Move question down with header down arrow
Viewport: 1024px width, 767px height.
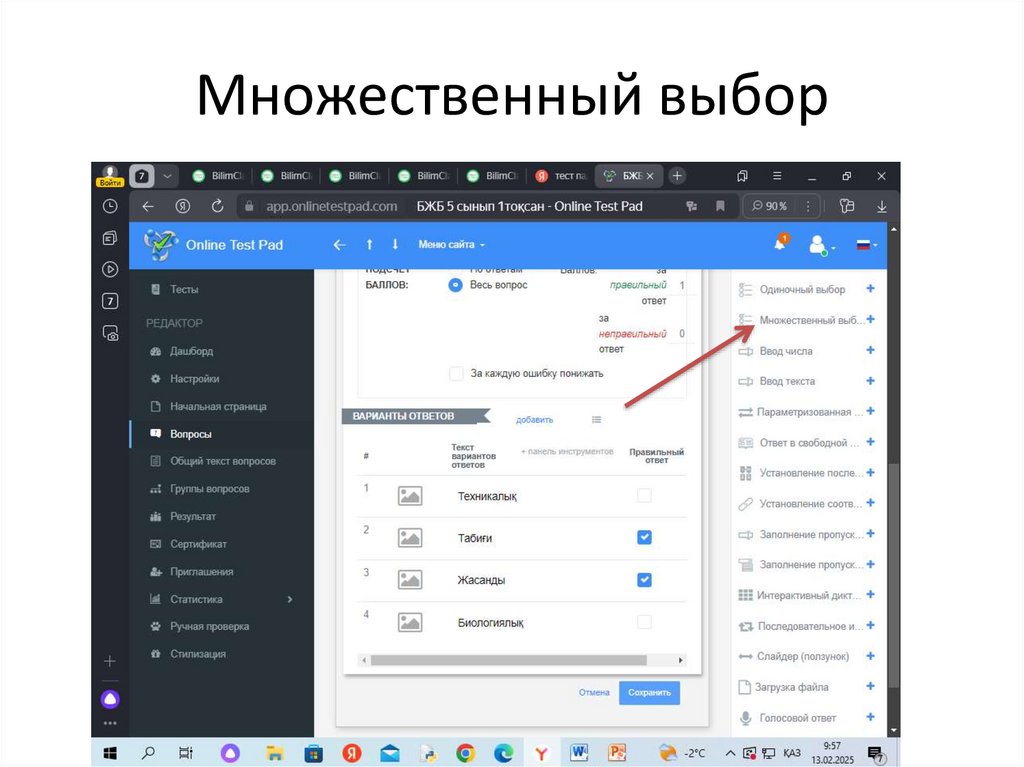tap(395, 244)
